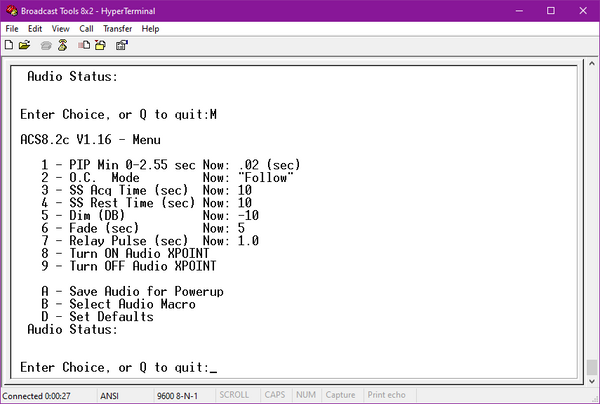Click the Capture status bar entry
This screenshot has height=404, width=600.
pyautogui.click(x=340, y=395)
